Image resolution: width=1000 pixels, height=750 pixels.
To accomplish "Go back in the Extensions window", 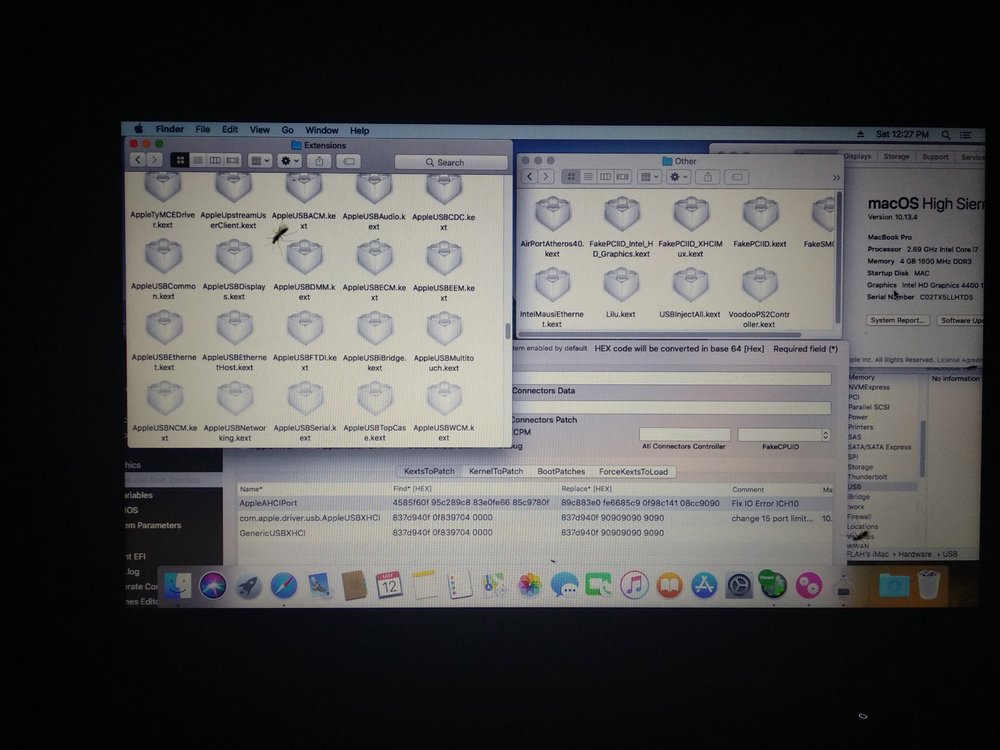I will click(x=138, y=160).
